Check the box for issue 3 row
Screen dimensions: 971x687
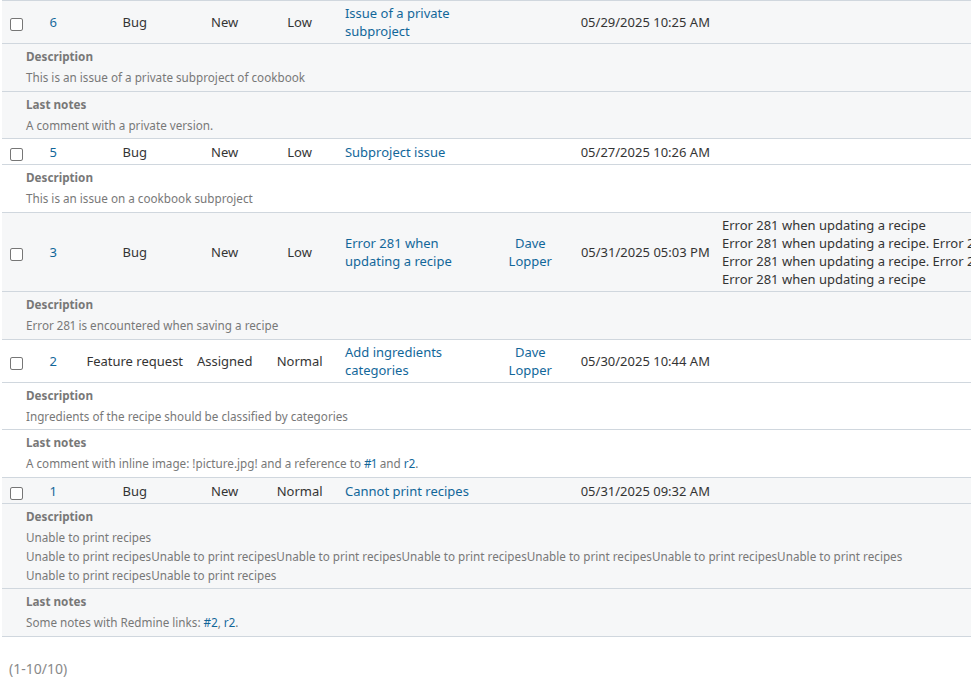(x=16, y=254)
